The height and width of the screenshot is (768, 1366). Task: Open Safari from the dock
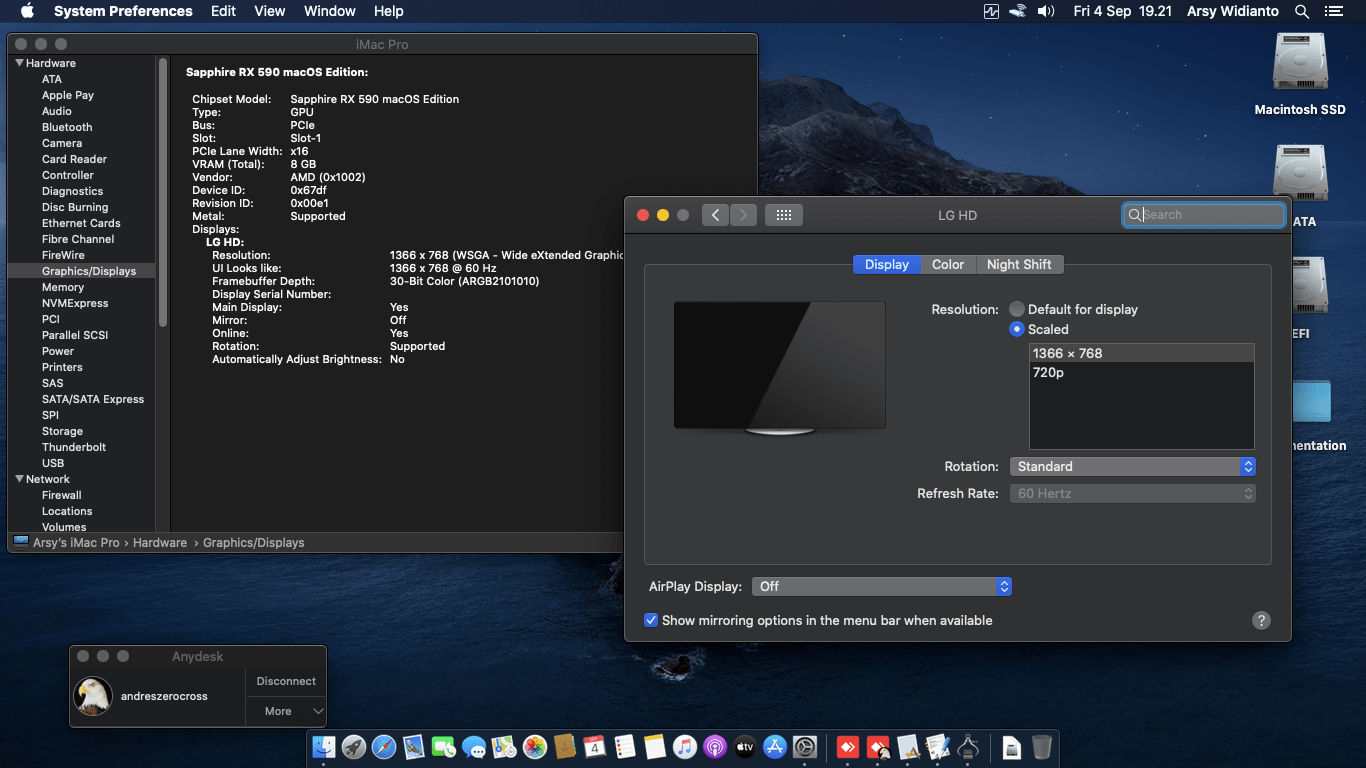point(384,747)
